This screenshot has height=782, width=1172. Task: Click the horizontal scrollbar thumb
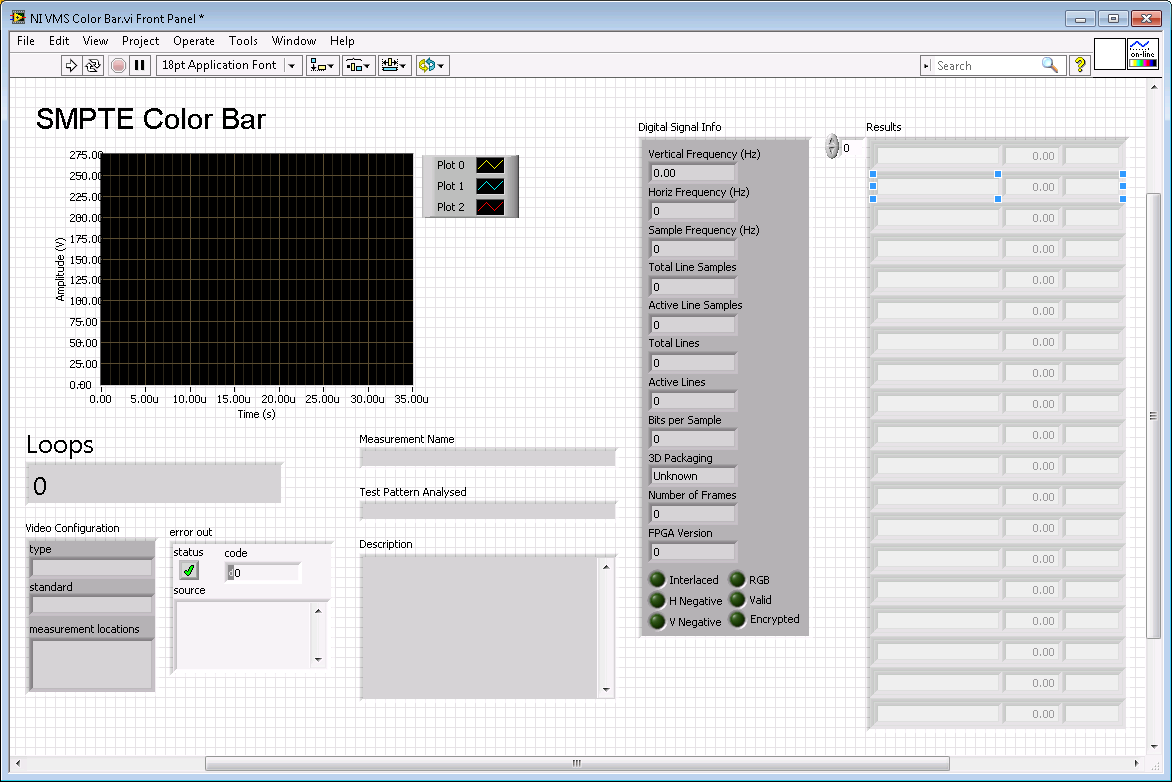(577, 763)
